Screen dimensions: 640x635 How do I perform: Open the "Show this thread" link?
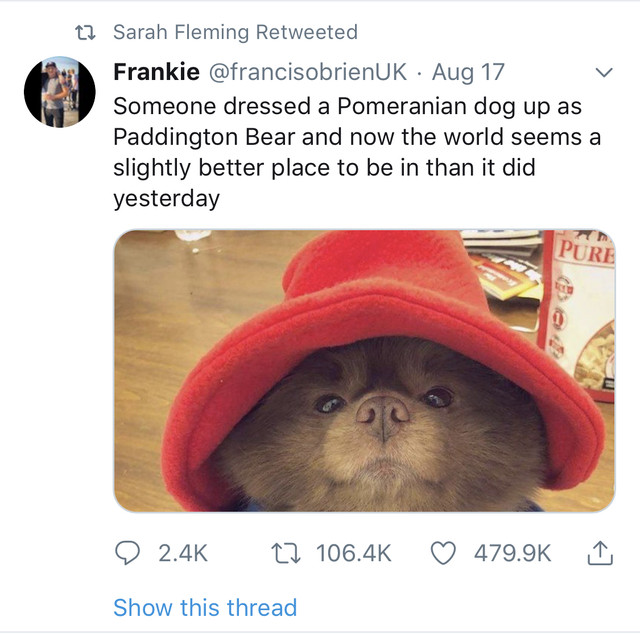[x=205, y=607]
